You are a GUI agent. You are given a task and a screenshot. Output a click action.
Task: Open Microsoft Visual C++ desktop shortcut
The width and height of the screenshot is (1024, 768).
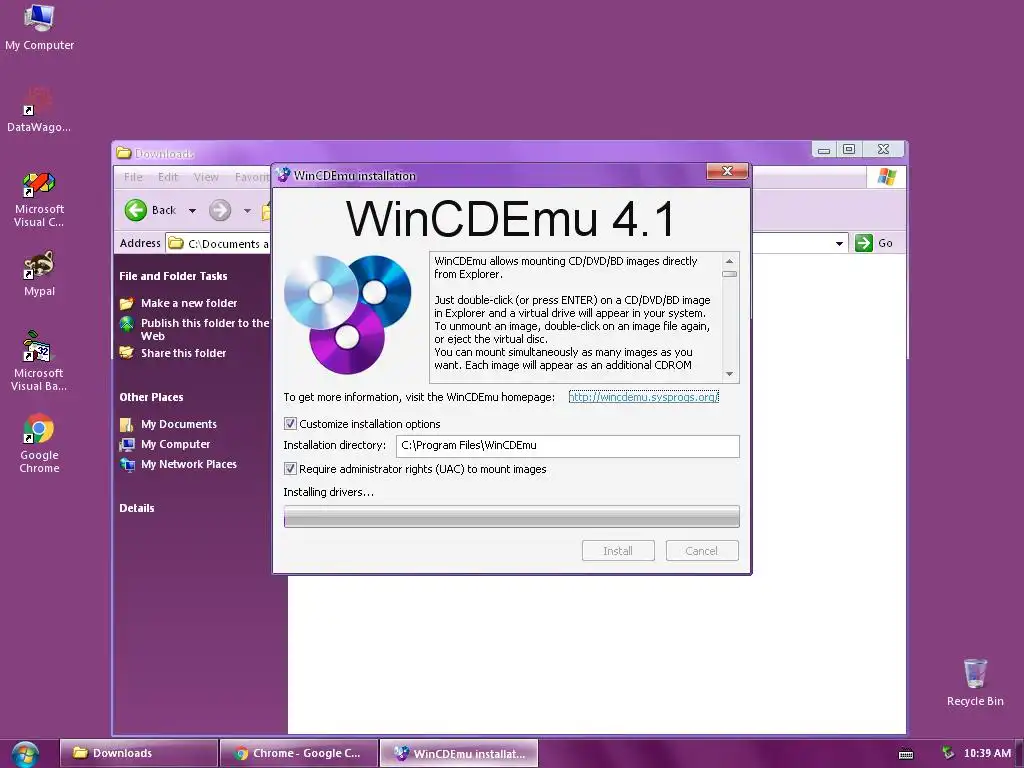click(39, 199)
